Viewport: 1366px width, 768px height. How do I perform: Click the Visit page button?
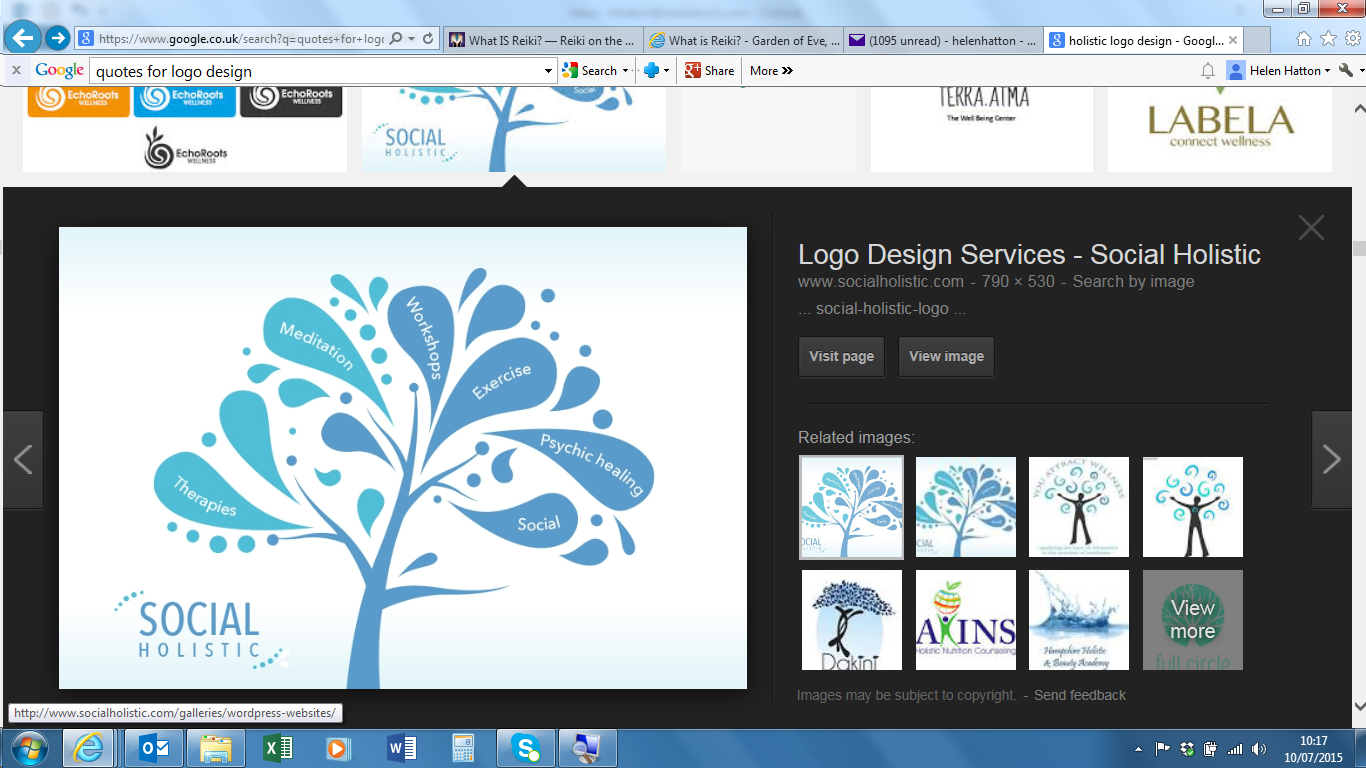tap(841, 356)
